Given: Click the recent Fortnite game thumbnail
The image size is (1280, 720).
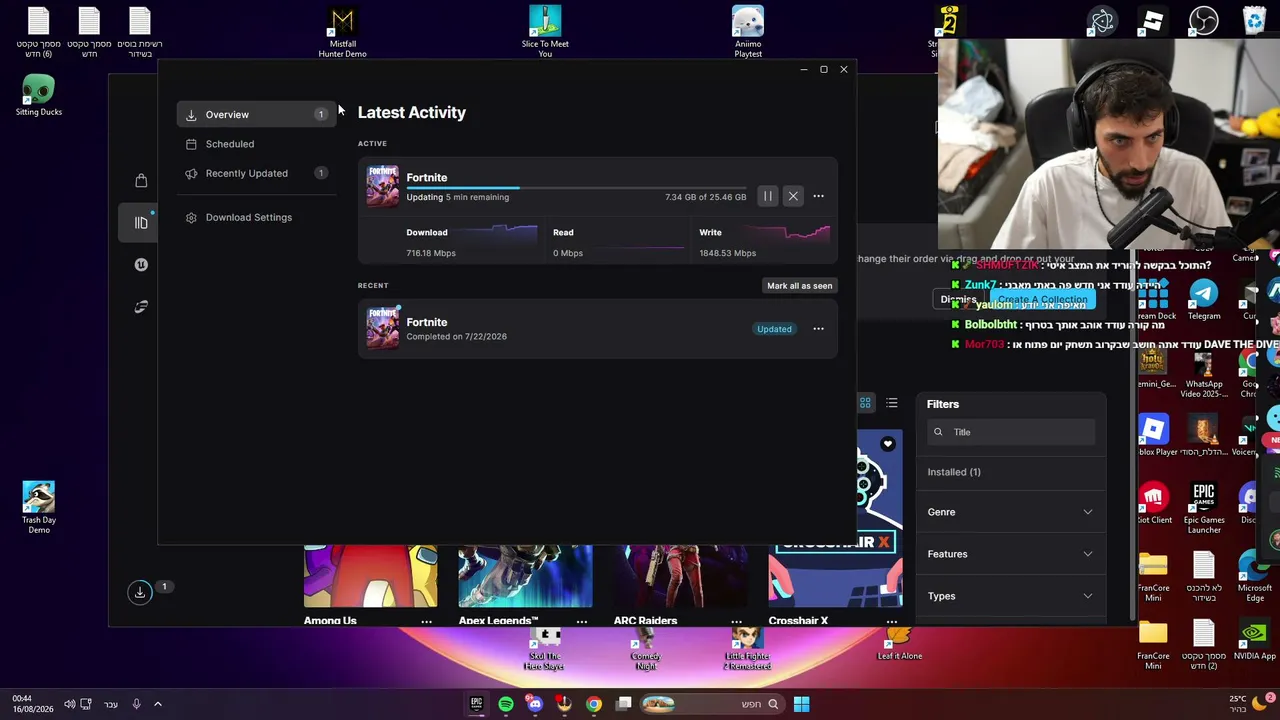Looking at the screenshot, I should [x=382, y=328].
